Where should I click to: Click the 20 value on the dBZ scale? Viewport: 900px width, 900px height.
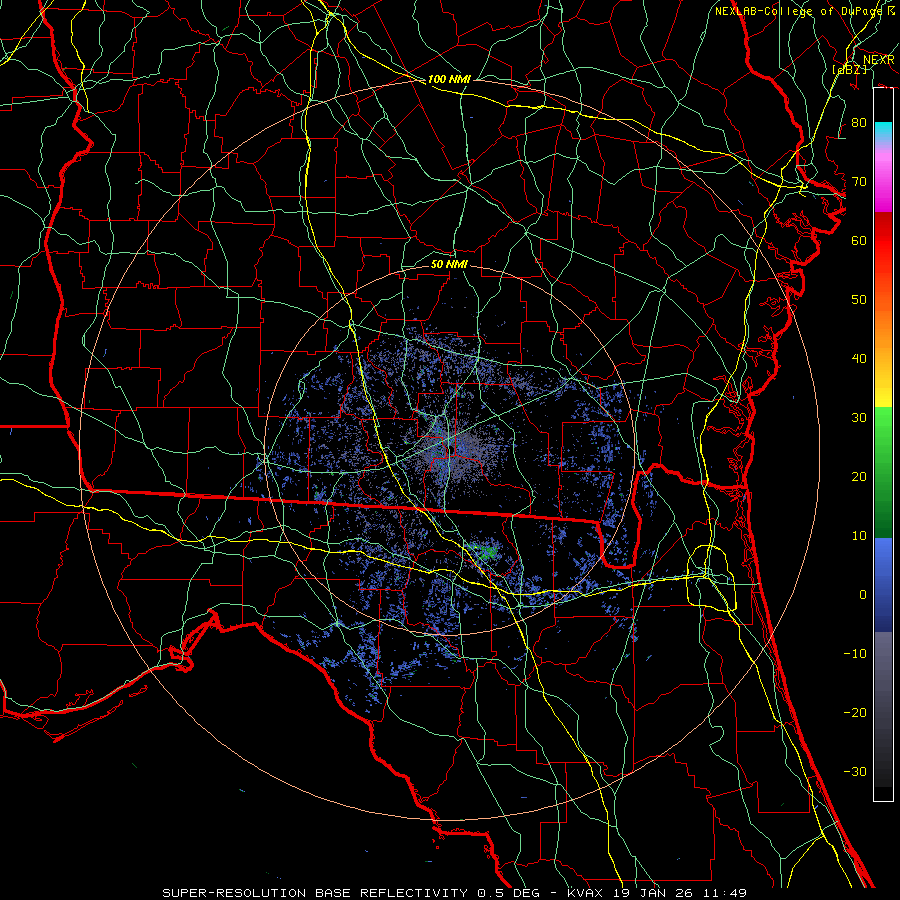859,476
